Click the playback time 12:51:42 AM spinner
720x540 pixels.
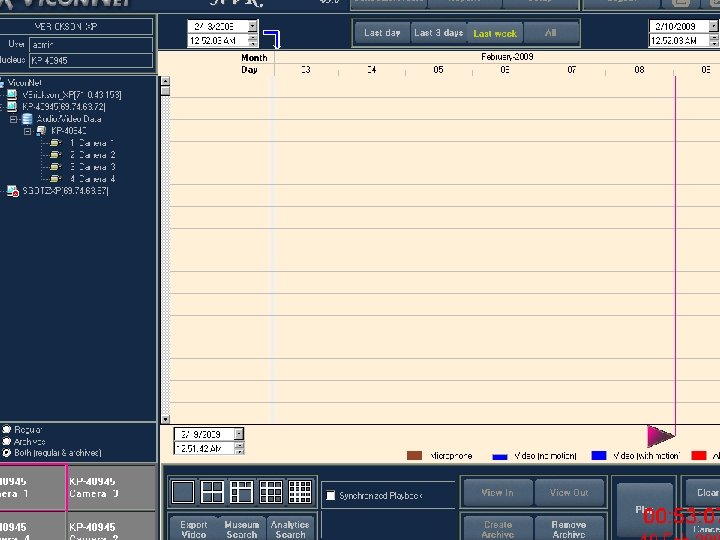click(x=239, y=448)
